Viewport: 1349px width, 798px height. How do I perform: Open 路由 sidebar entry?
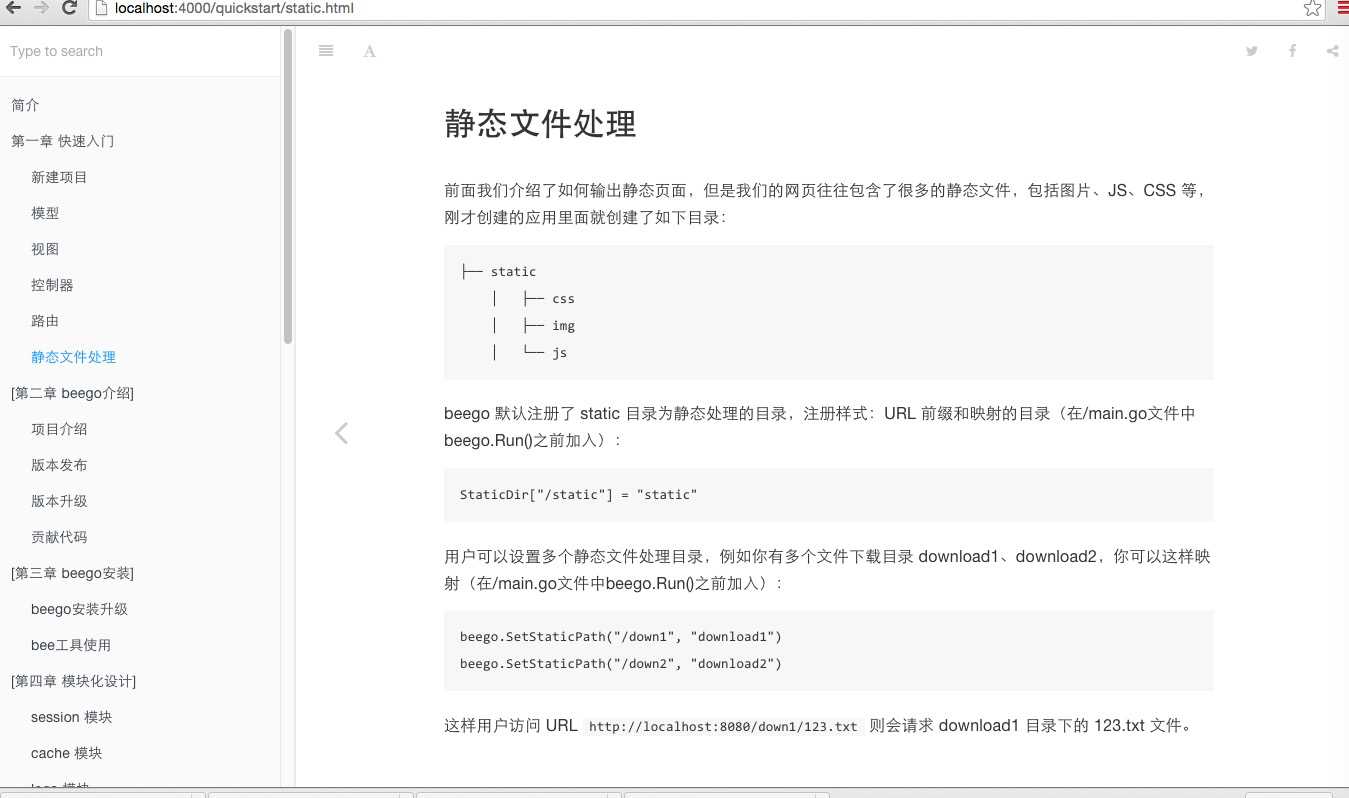[x=45, y=321]
